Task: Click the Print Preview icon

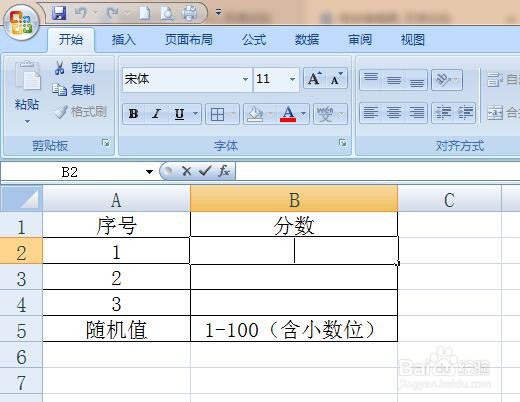Action: coord(167,13)
